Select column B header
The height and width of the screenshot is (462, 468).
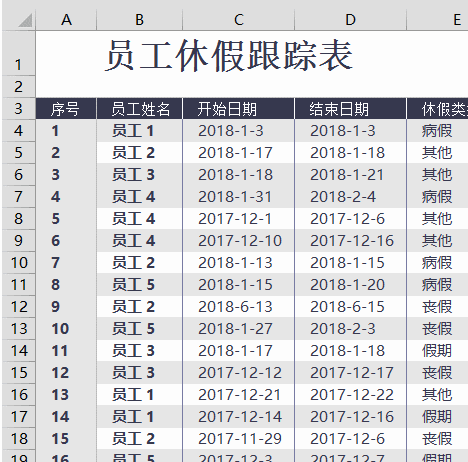pyautogui.click(x=139, y=20)
